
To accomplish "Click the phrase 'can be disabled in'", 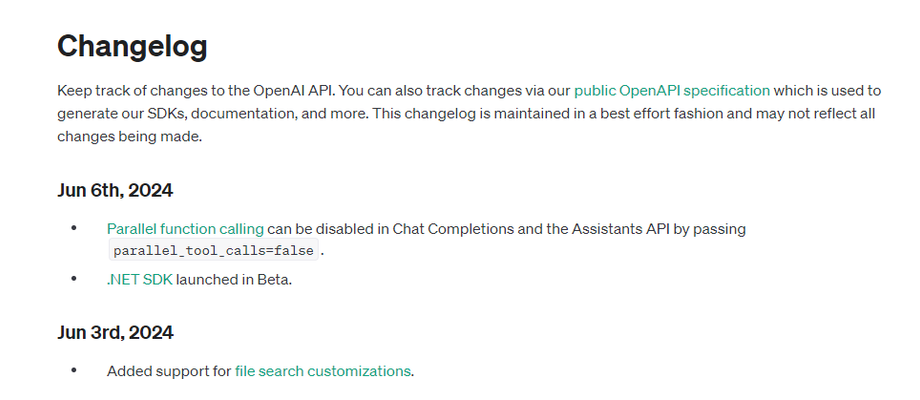I will [327, 229].
